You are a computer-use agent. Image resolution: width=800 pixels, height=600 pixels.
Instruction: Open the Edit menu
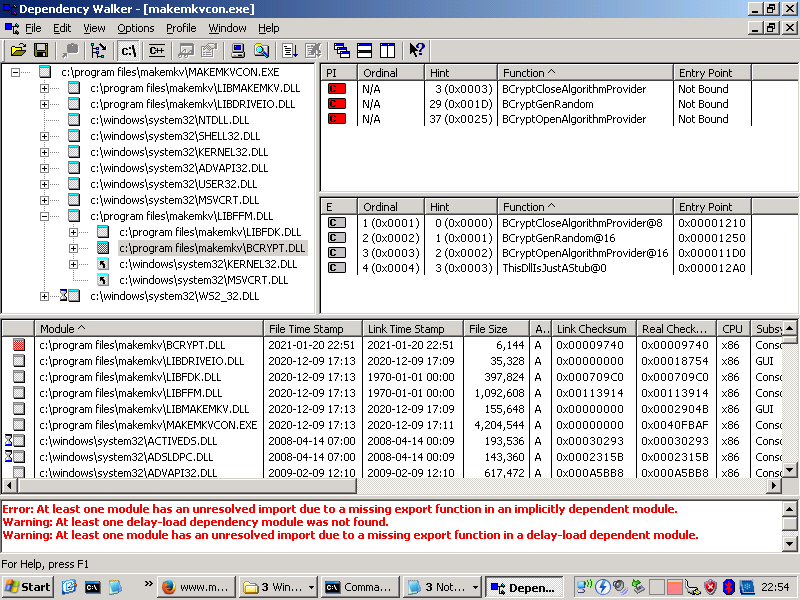[x=62, y=28]
